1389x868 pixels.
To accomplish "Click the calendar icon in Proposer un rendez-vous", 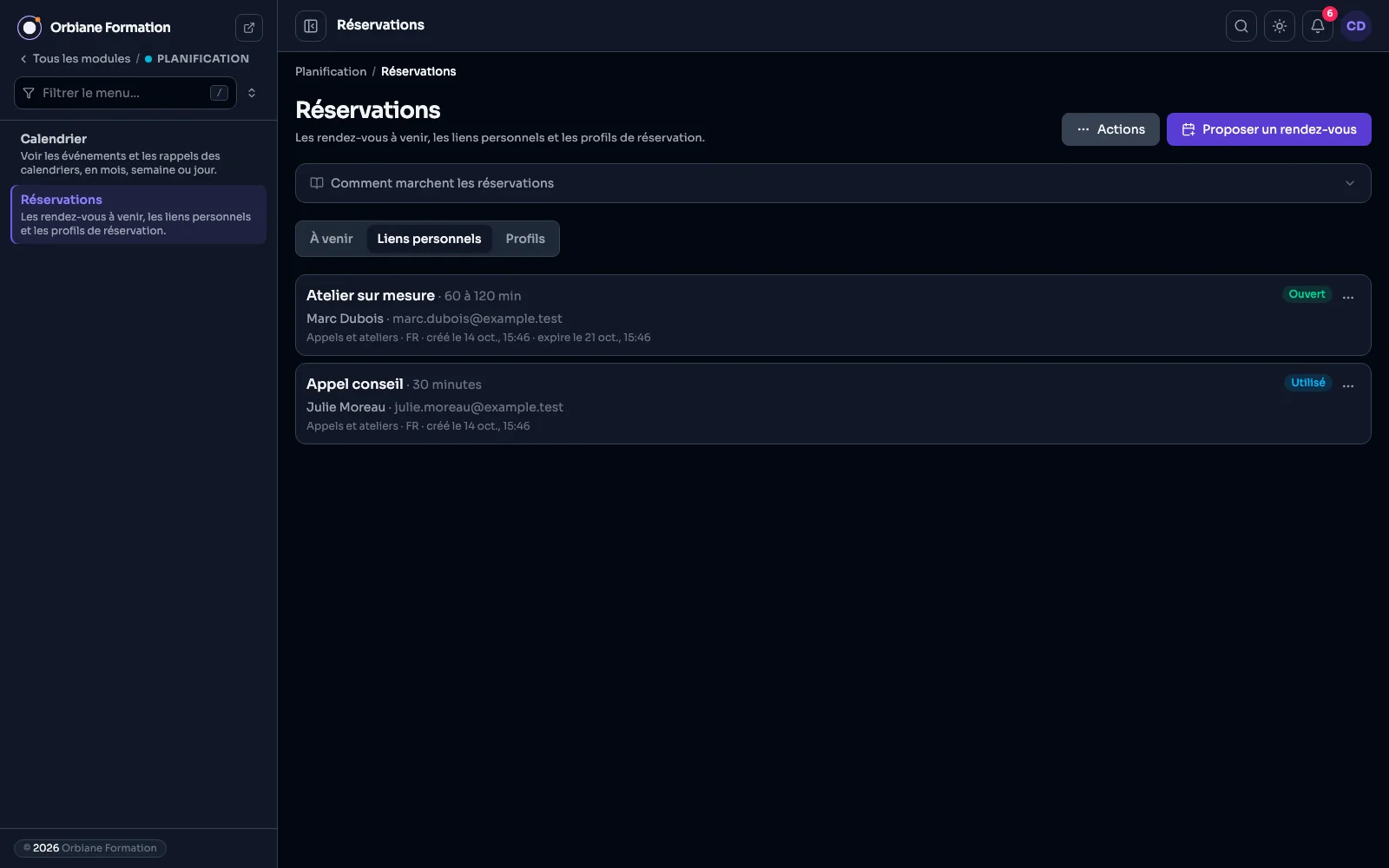I will [x=1188, y=129].
